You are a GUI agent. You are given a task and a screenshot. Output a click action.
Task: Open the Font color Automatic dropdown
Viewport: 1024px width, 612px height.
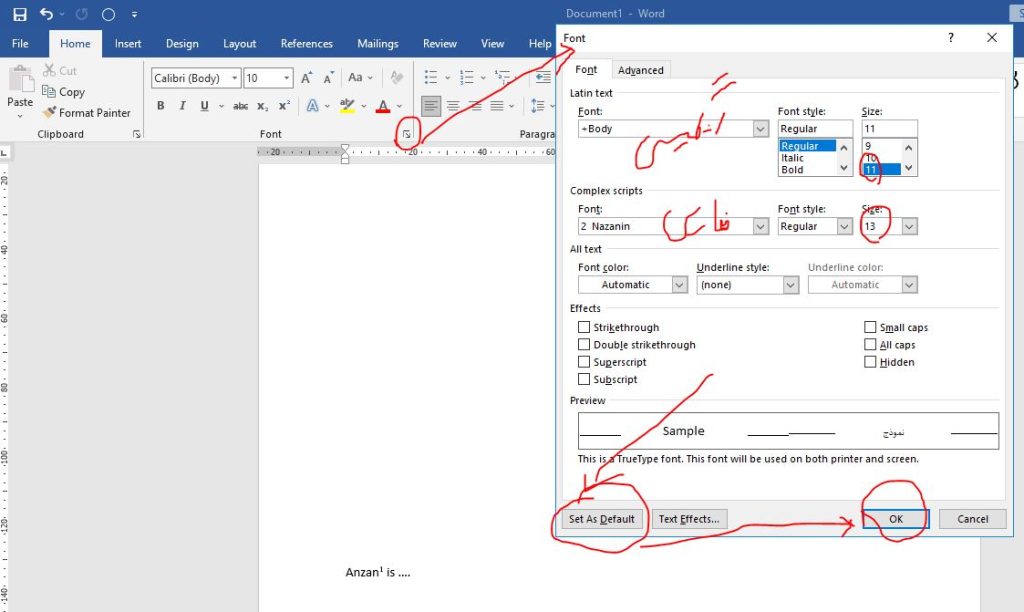pos(679,285)
